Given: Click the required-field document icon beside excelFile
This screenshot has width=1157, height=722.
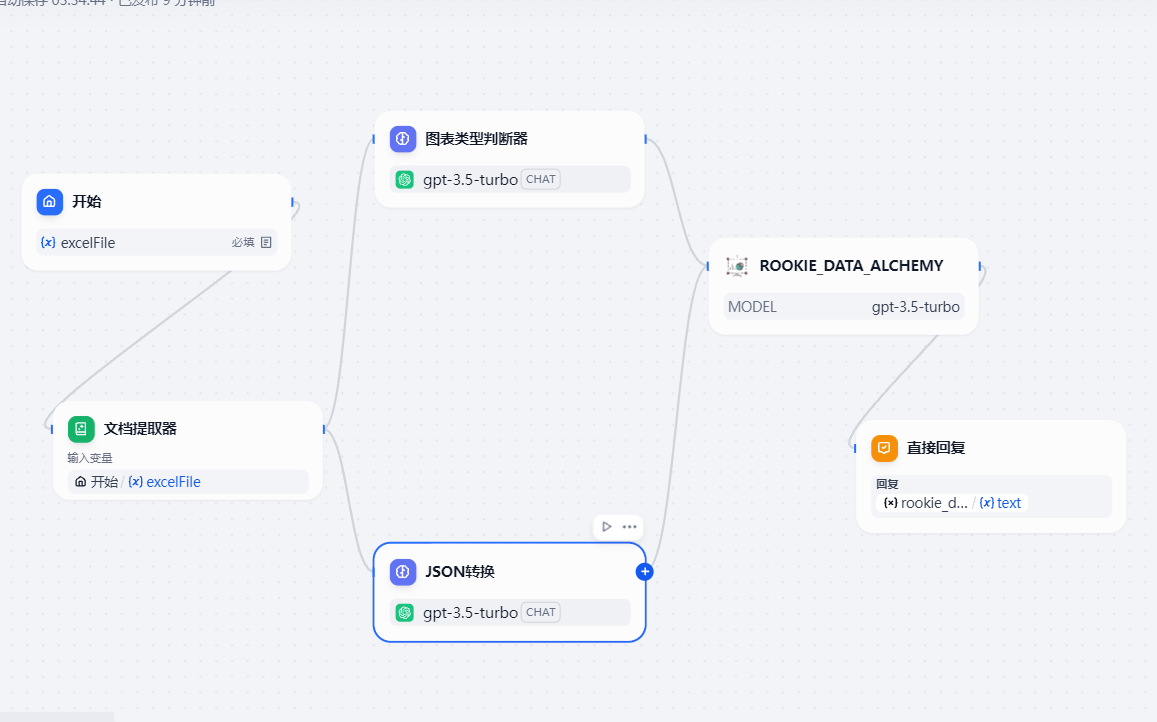Looking at the screenshot, I should (x=266, y=242).
